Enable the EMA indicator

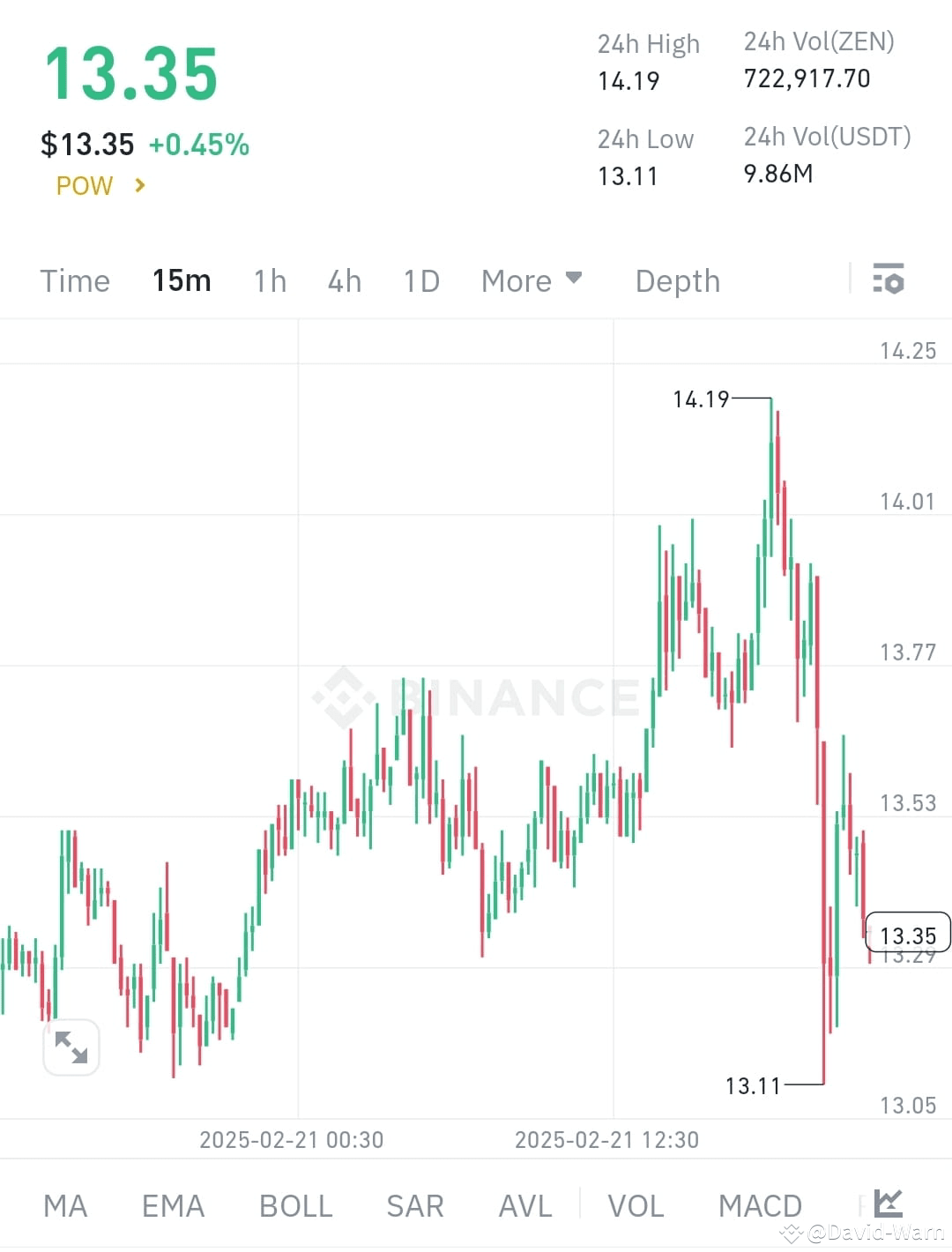pos(173,1205)
